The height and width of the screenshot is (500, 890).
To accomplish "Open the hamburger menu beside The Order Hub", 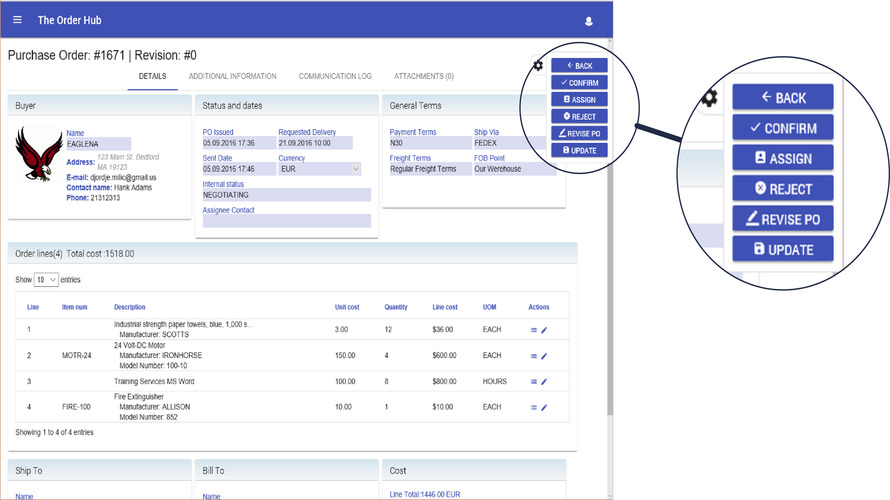I will click(18, 20).
